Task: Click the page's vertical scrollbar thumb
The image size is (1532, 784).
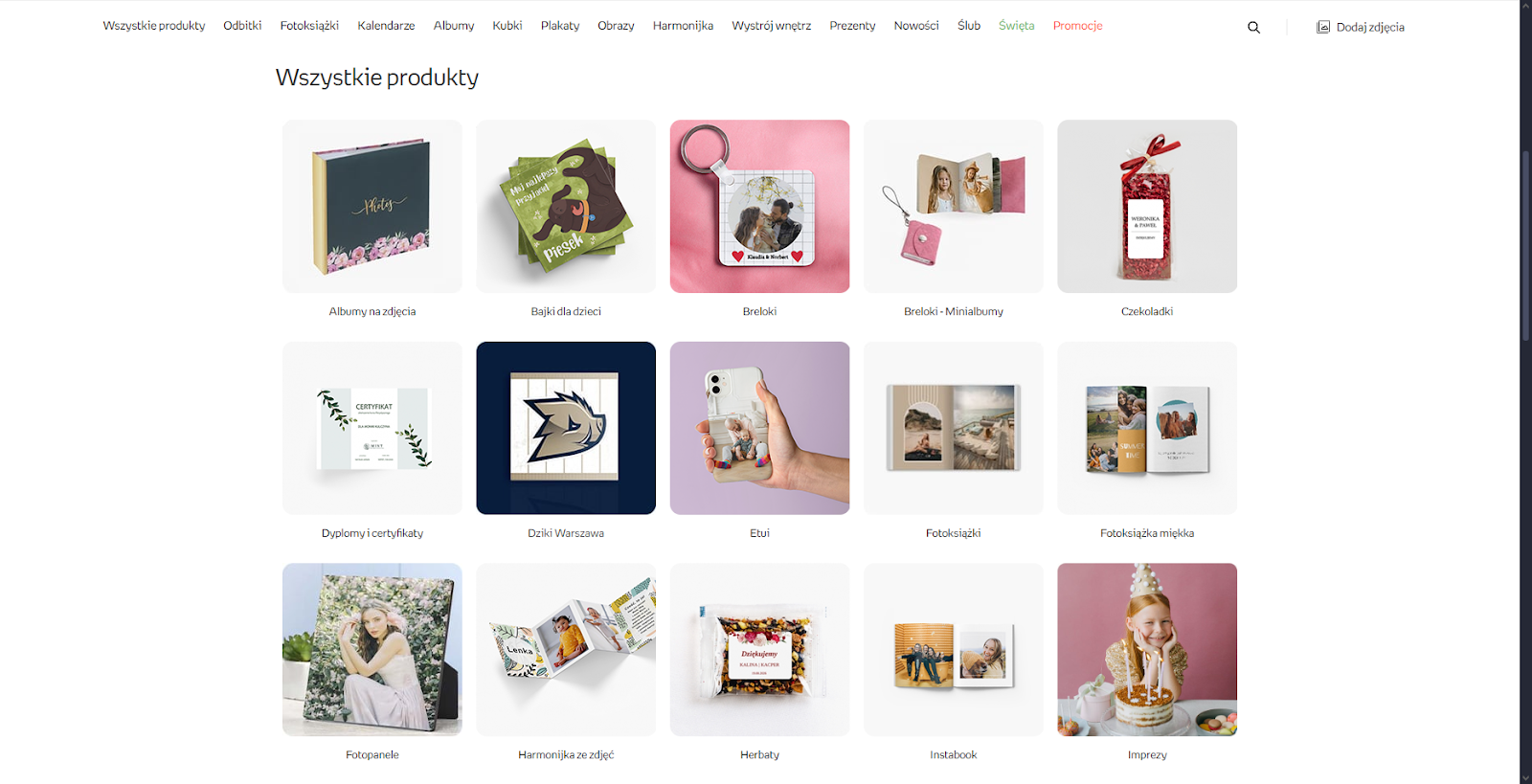Action: [x=1525, y=244]
